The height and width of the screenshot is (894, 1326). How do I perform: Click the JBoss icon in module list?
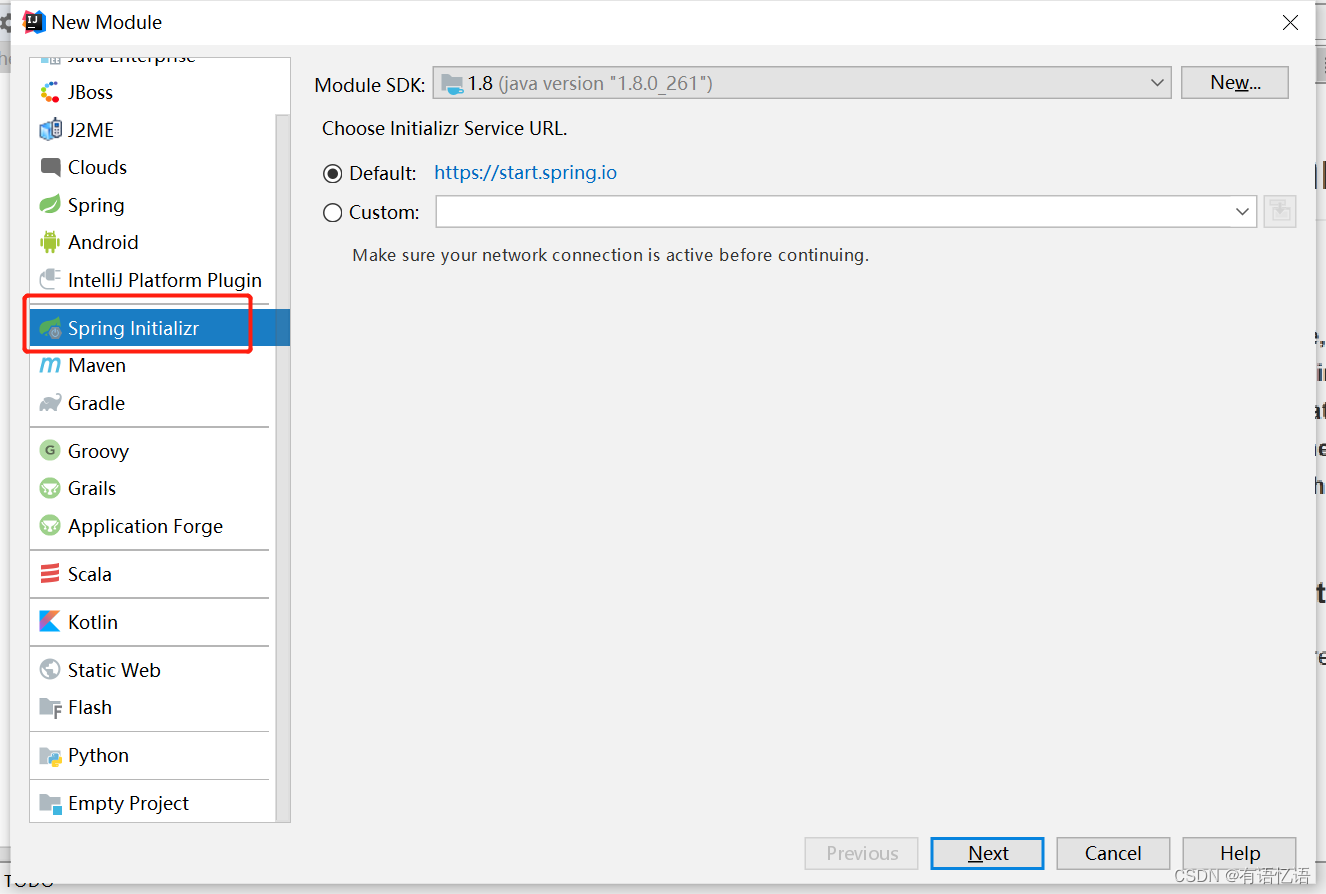(x=50, y=93)
